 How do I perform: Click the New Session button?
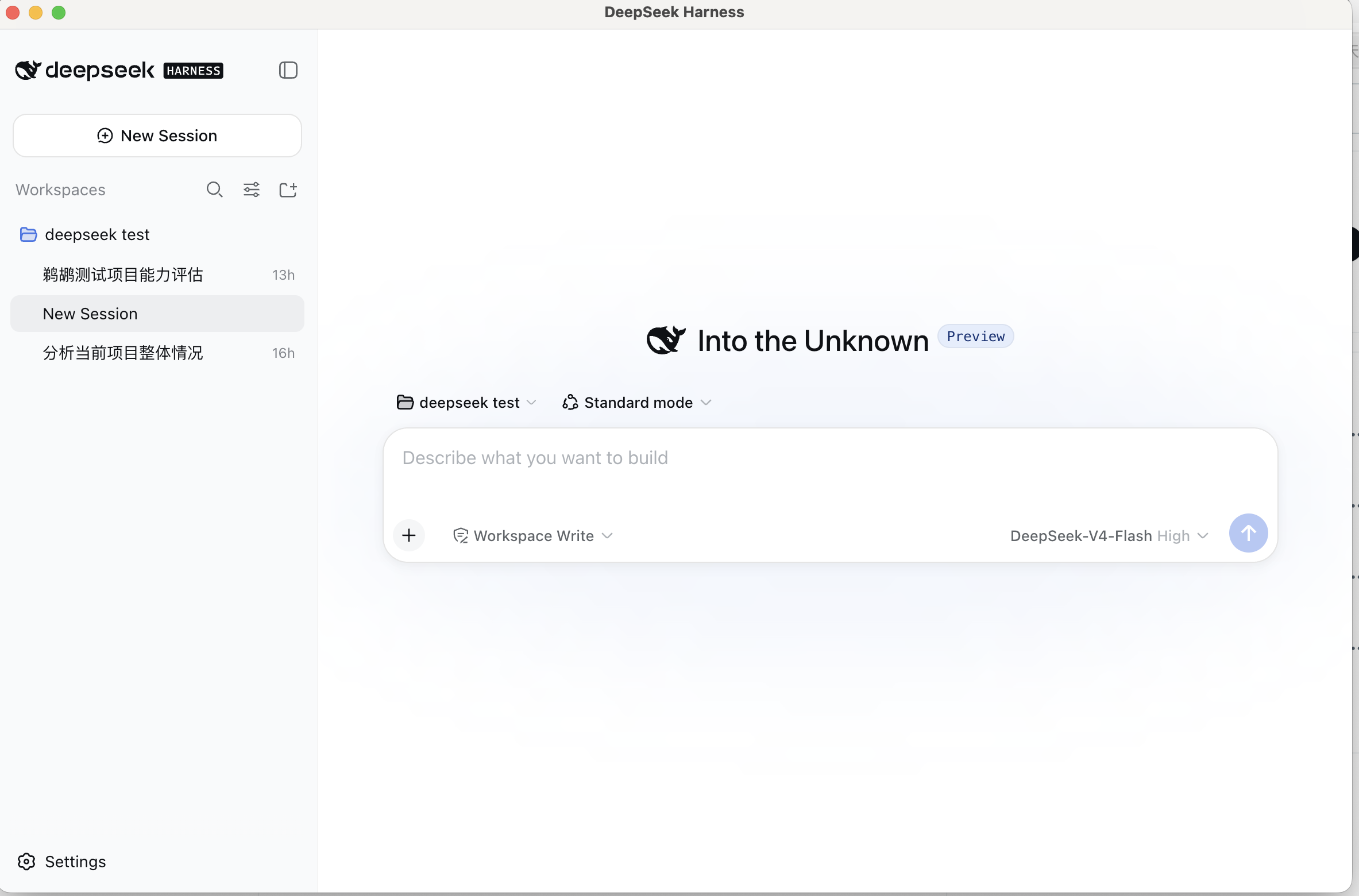pyautogui.click(x=157, y=136)
